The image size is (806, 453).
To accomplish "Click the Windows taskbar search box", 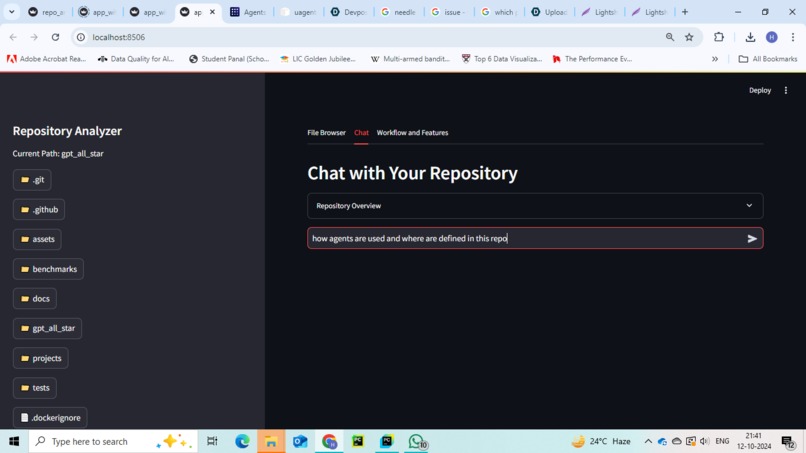I will click(113, 441).
